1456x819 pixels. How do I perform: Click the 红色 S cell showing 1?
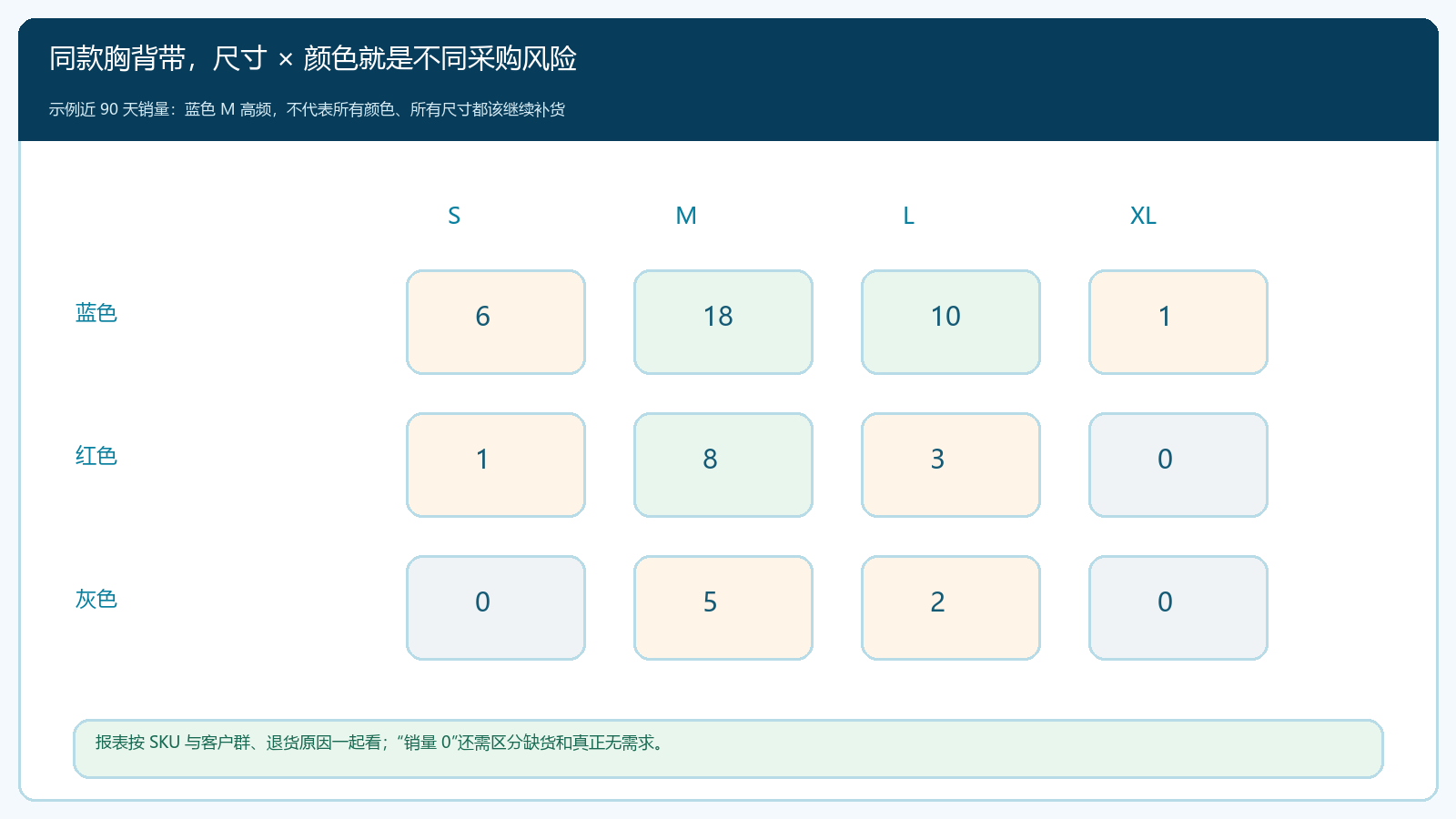[496, 465]
